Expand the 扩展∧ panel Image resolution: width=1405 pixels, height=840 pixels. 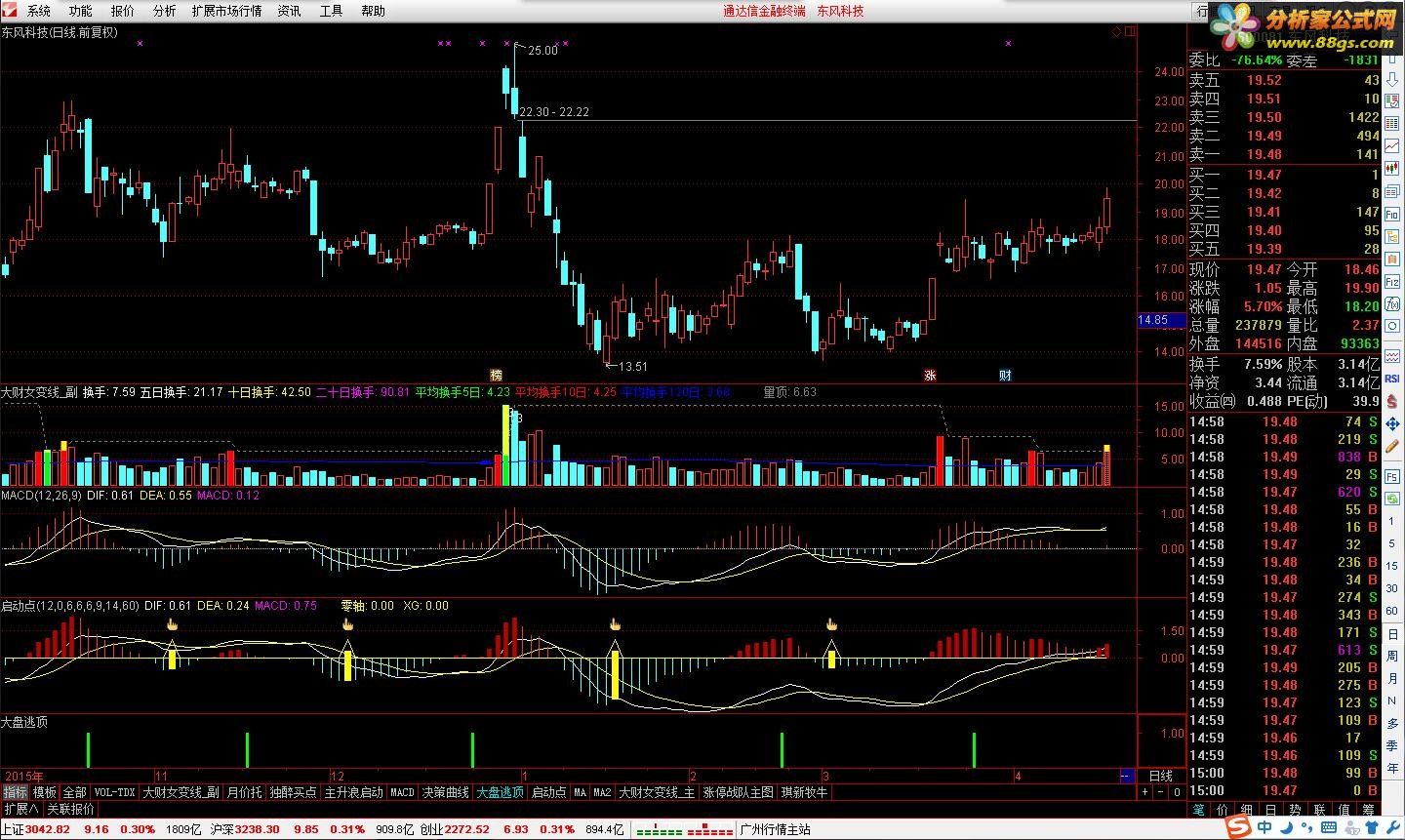[21, 809]
